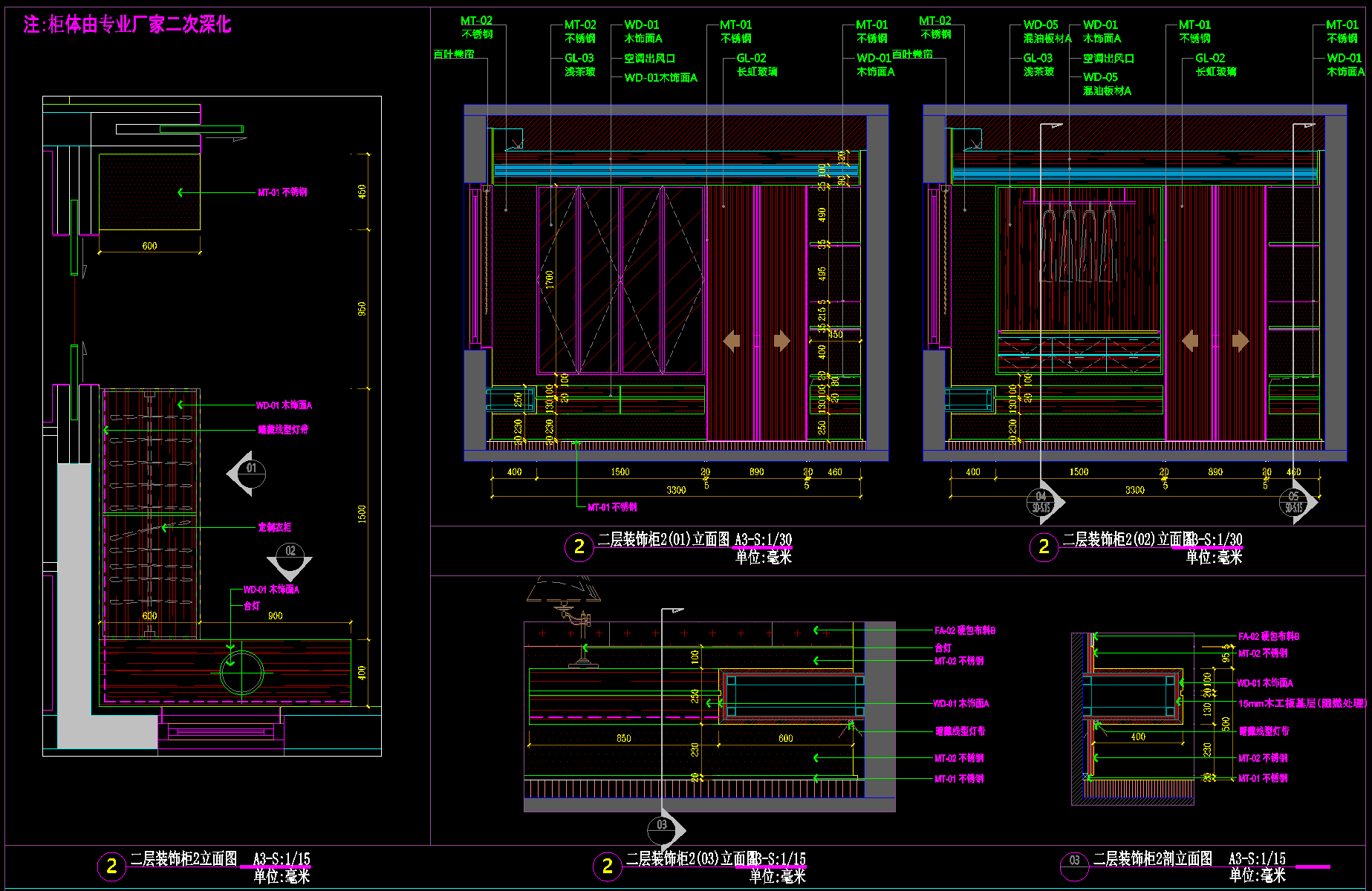Select the magenta note text at top-left
Viewport: 1372px width, 891px height.
point(127,25)
